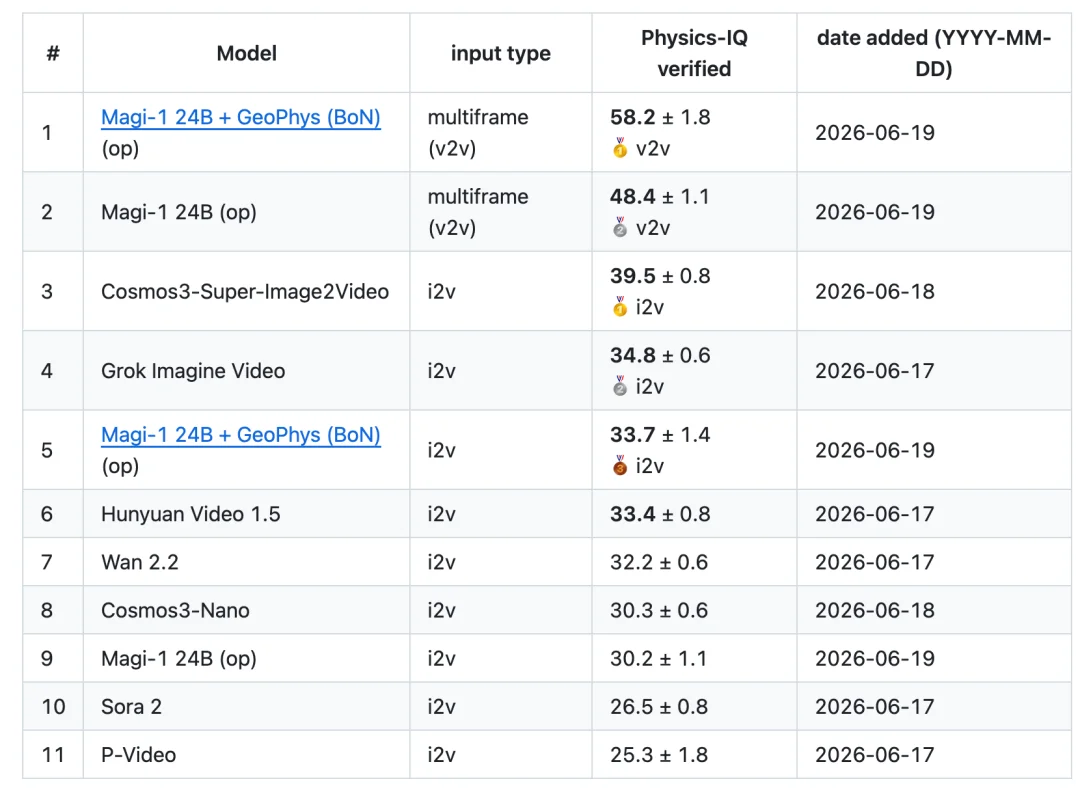Click the input type column header
The width and height of the screenshot is (1080, 790).
coord(501,53)
